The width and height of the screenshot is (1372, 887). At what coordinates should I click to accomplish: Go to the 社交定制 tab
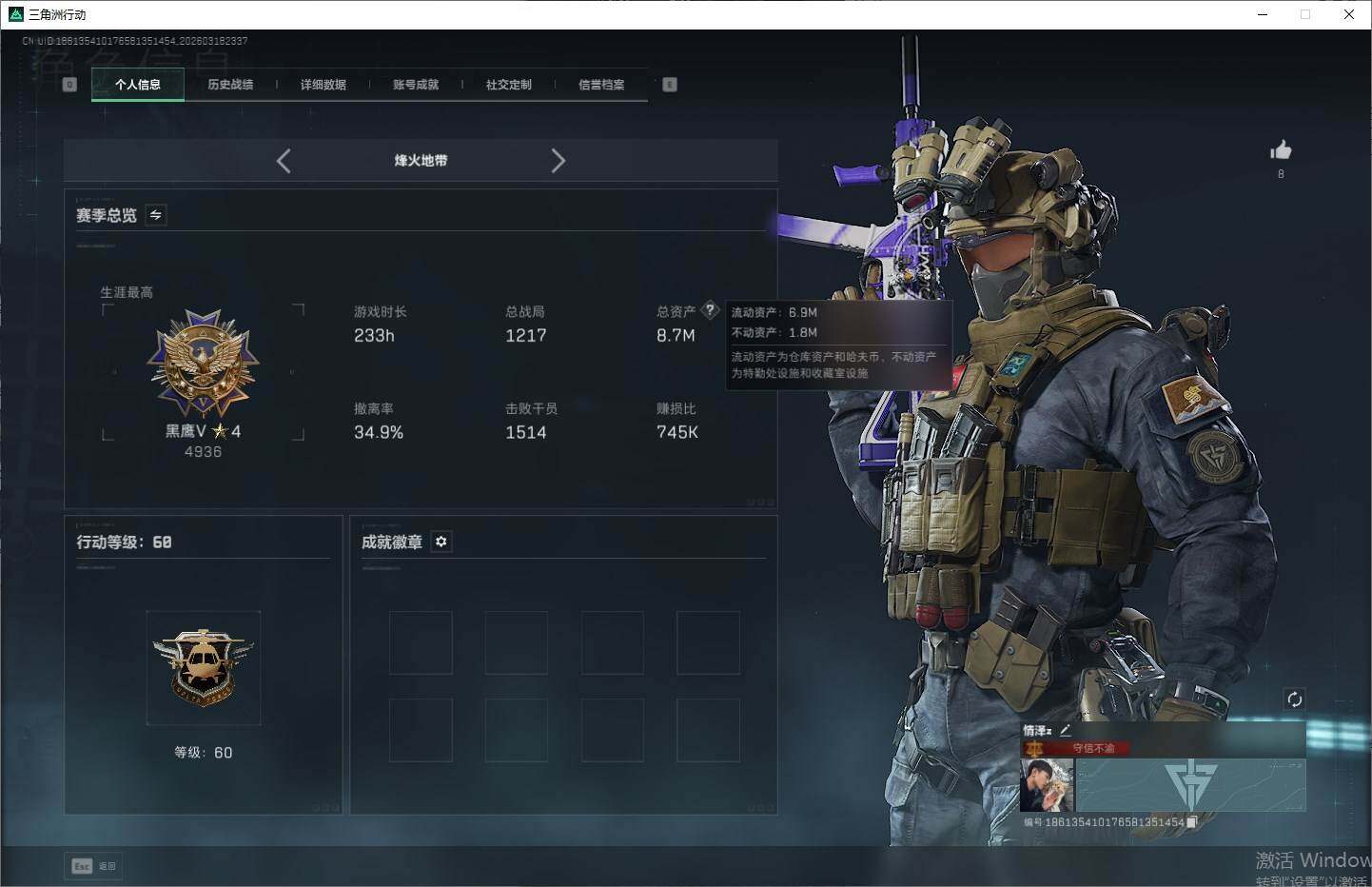coord(509,85)
